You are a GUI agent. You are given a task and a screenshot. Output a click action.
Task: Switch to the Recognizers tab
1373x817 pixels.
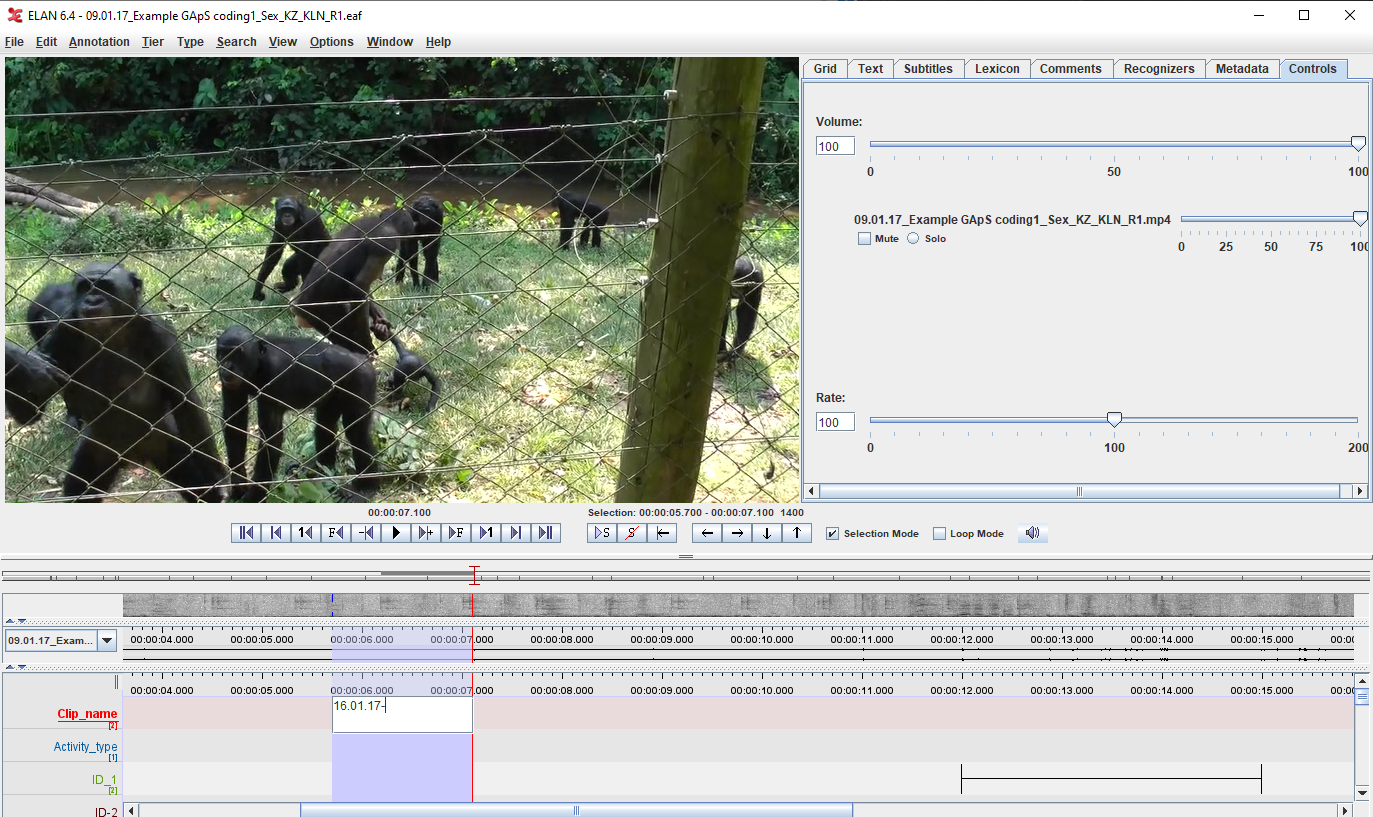(x=1159, y=69)
